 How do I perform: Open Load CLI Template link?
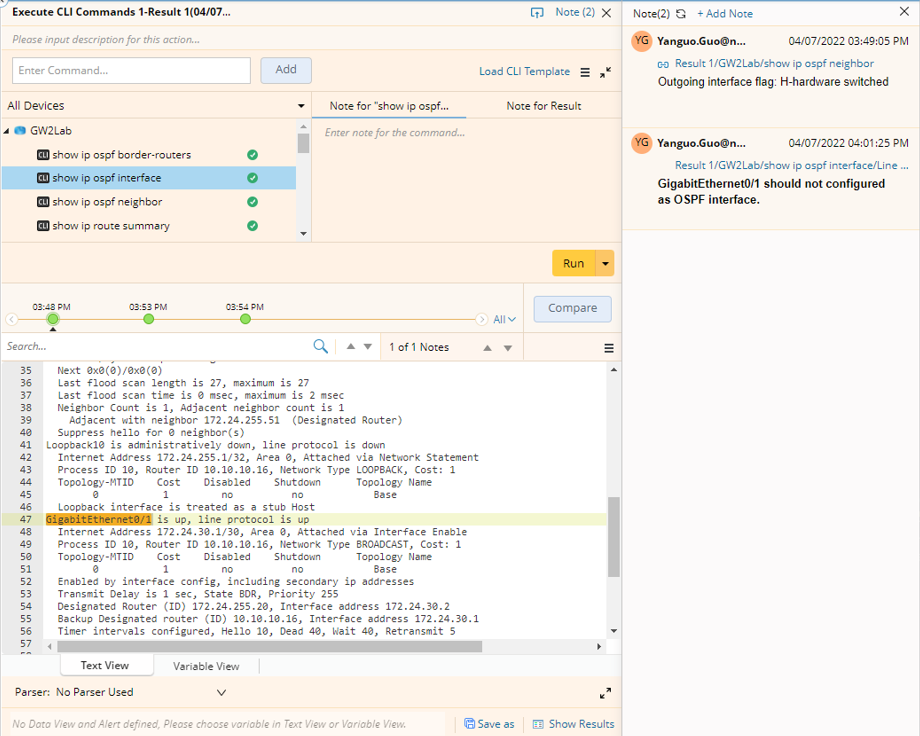pos(524,72)
